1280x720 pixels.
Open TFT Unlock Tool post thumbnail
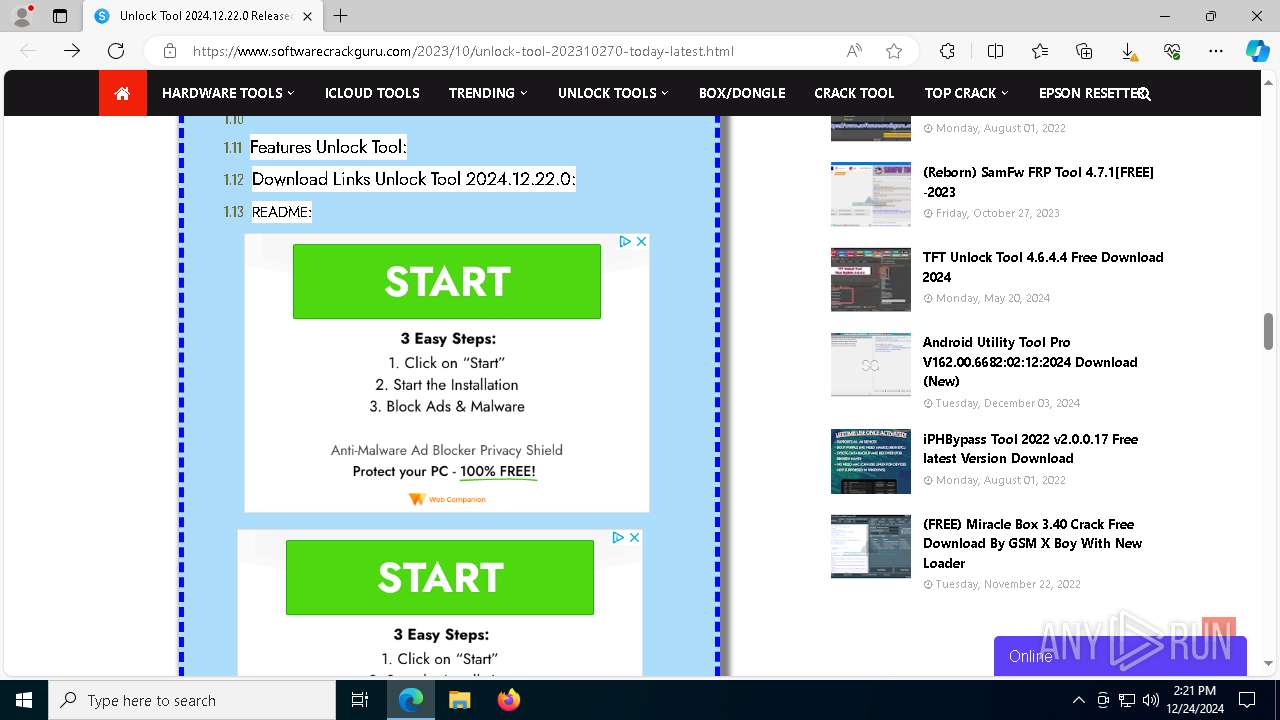pyautogui.click(x=871, y=280)
